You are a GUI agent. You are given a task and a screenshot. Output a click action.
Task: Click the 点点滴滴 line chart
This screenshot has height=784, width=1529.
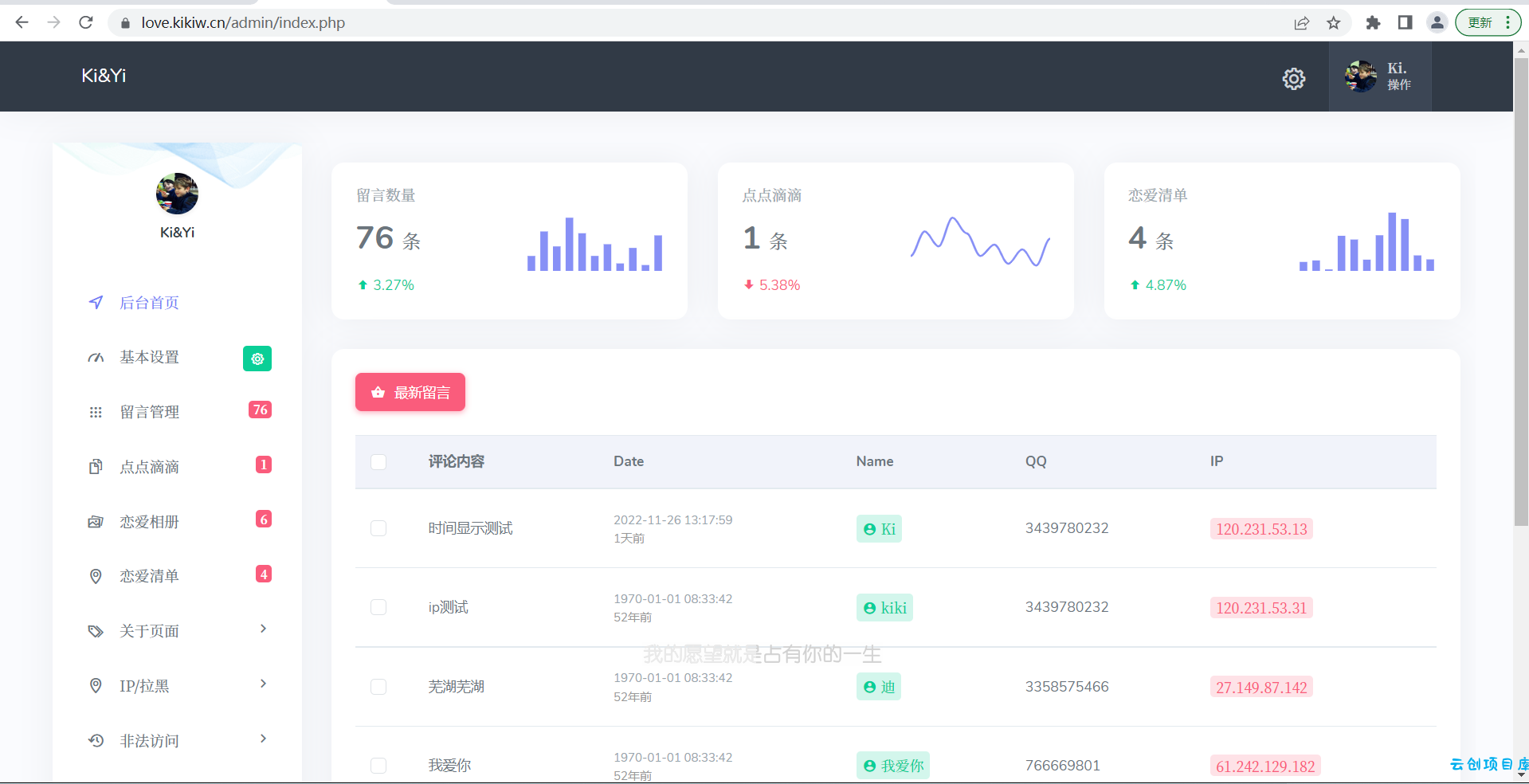pyautogui.click(x=980, y=241)
